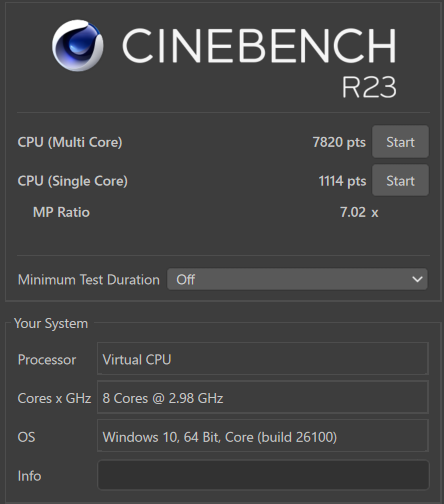Click the MP Ratio label
Viewport: 444px width, 504px height.
pyautogui.click(x=61, y=212)
